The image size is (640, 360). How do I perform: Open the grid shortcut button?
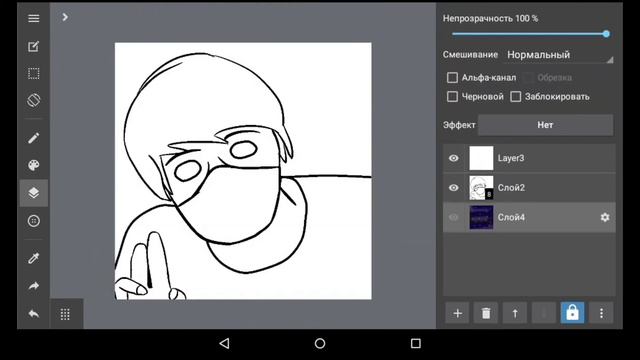click(65, 314)
